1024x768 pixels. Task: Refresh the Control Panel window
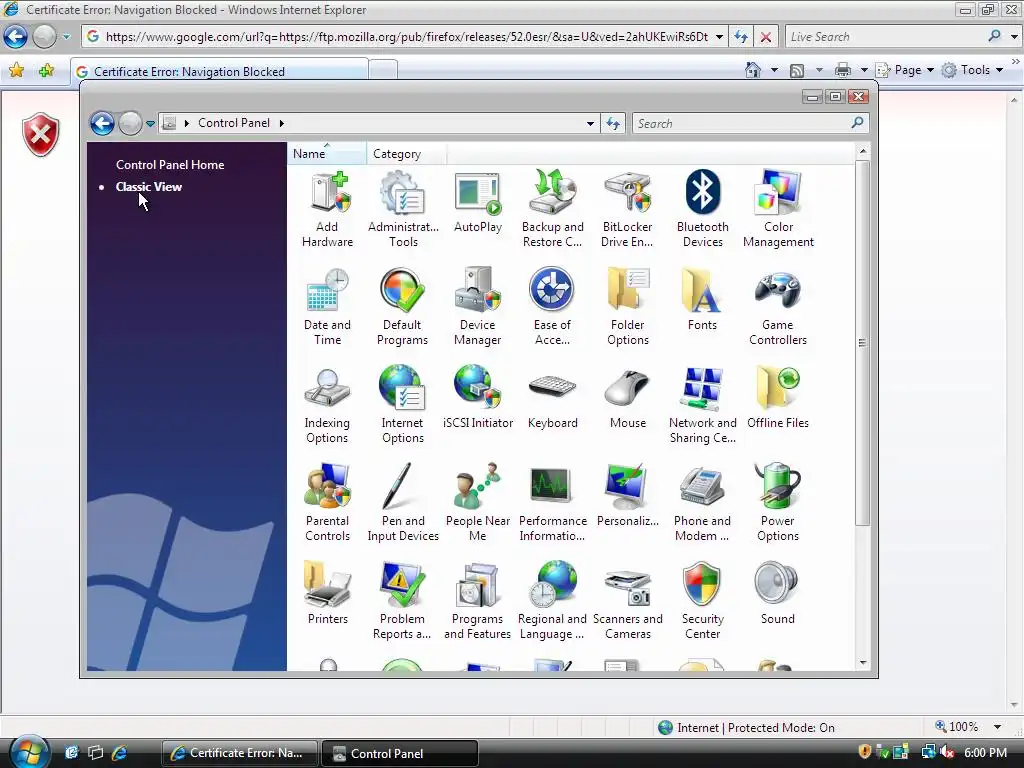point(613,123)
